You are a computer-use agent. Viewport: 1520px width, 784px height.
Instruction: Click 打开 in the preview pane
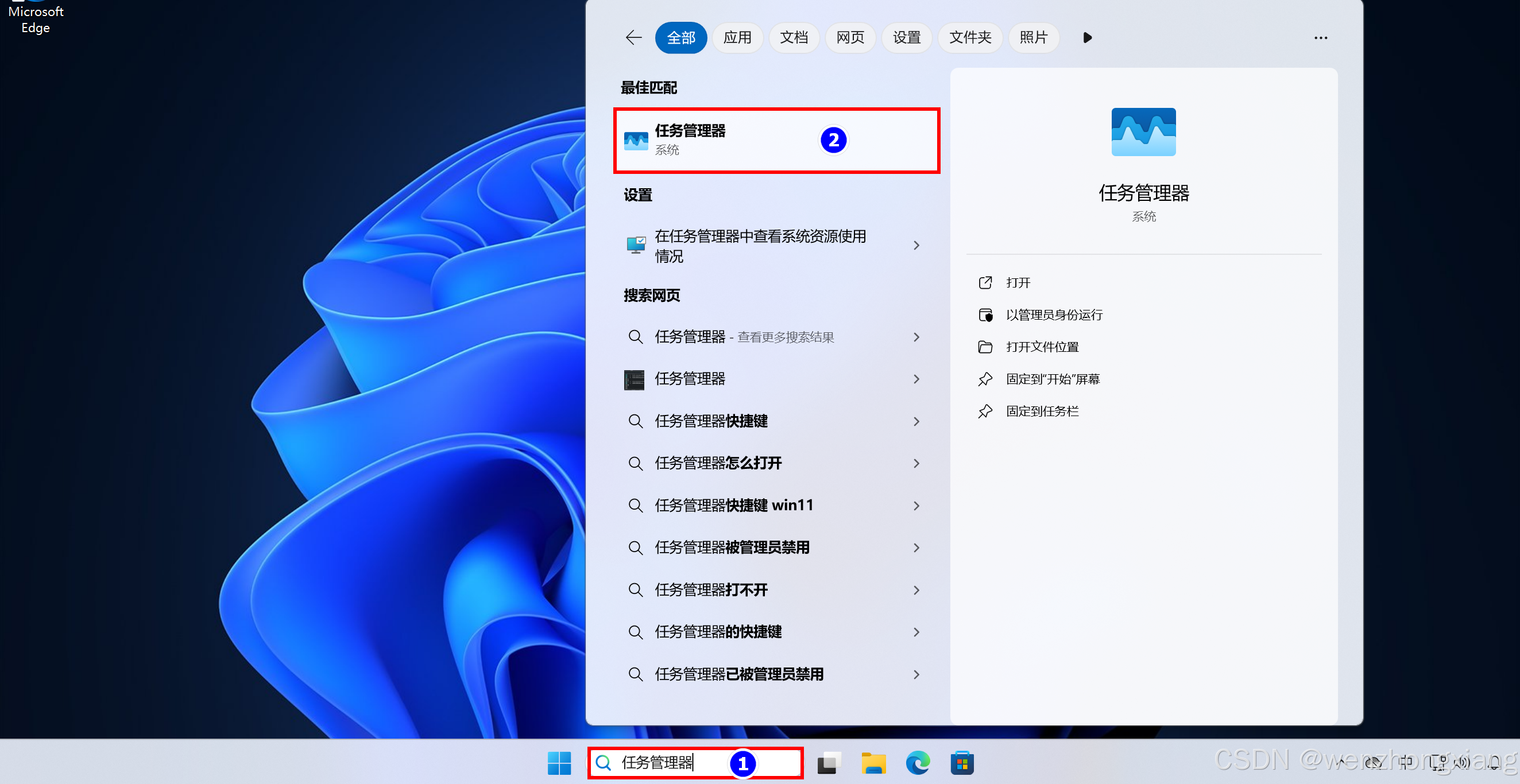click(x=1018, y=282)
